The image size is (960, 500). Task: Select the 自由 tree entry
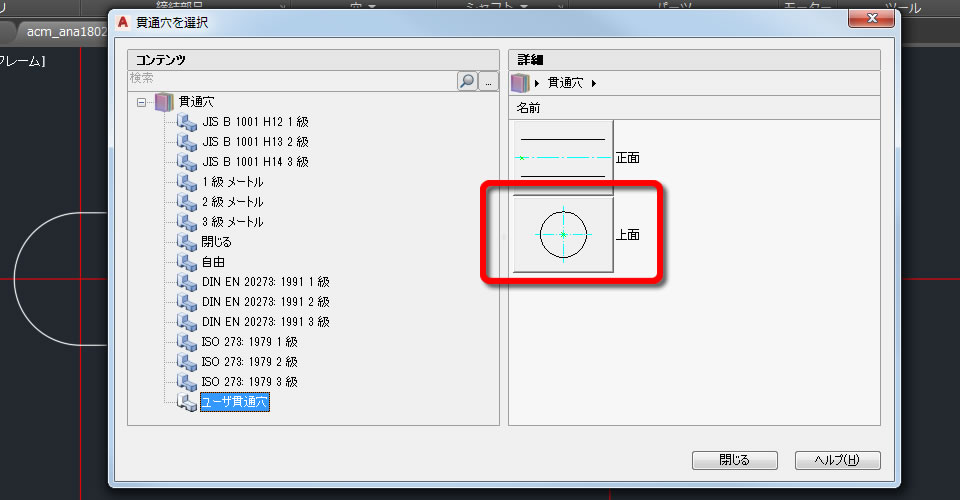tap(213, 262)
